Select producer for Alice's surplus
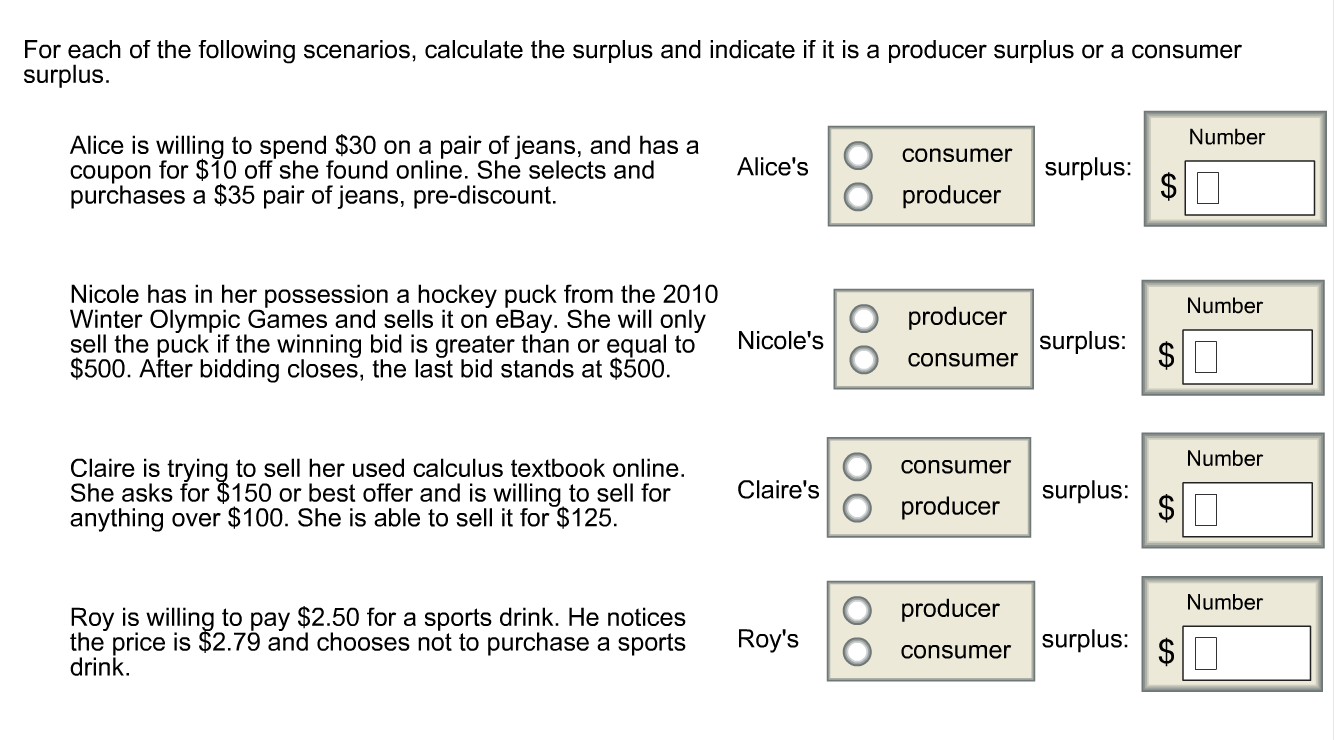The width and height of the screenshot is (1334, 740). pyautogui.click(x=858, y=196)
